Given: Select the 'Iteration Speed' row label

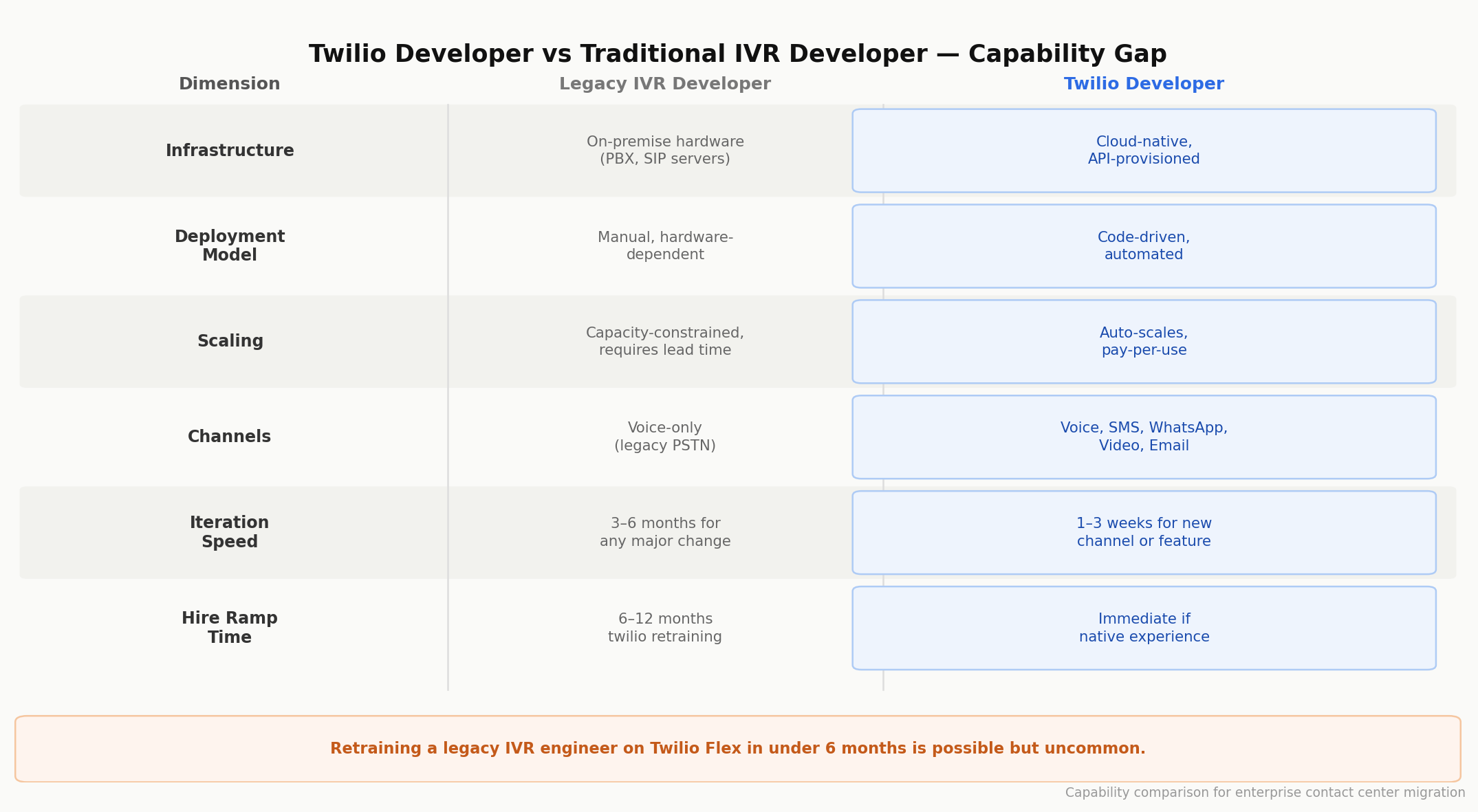Looking at the screenshot, I should pos(230,533).
